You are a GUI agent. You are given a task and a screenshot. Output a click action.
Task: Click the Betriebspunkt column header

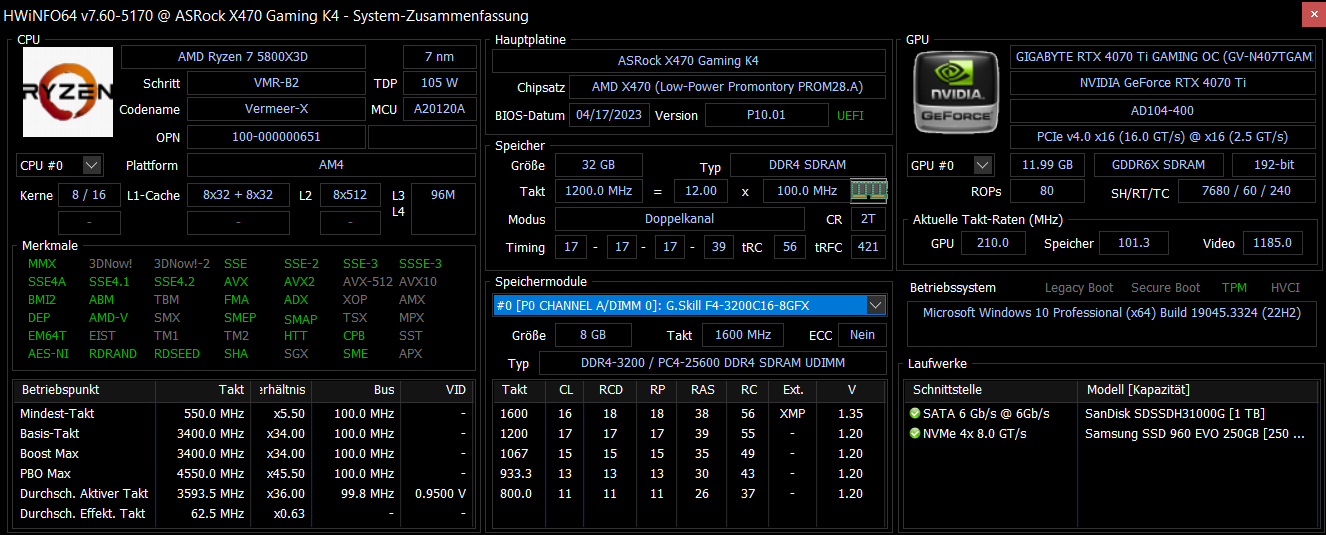pos(84,390)
